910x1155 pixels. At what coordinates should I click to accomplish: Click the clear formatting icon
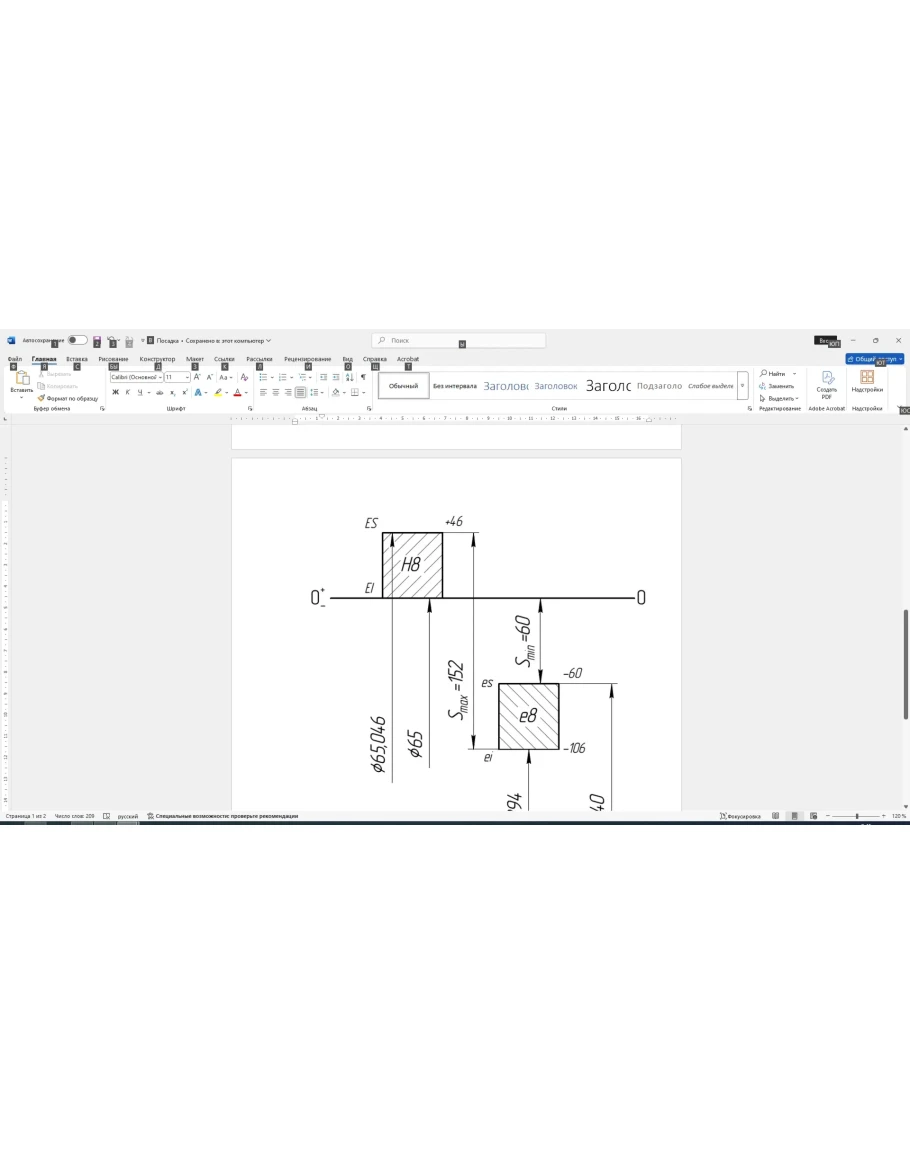pos(244,377)
